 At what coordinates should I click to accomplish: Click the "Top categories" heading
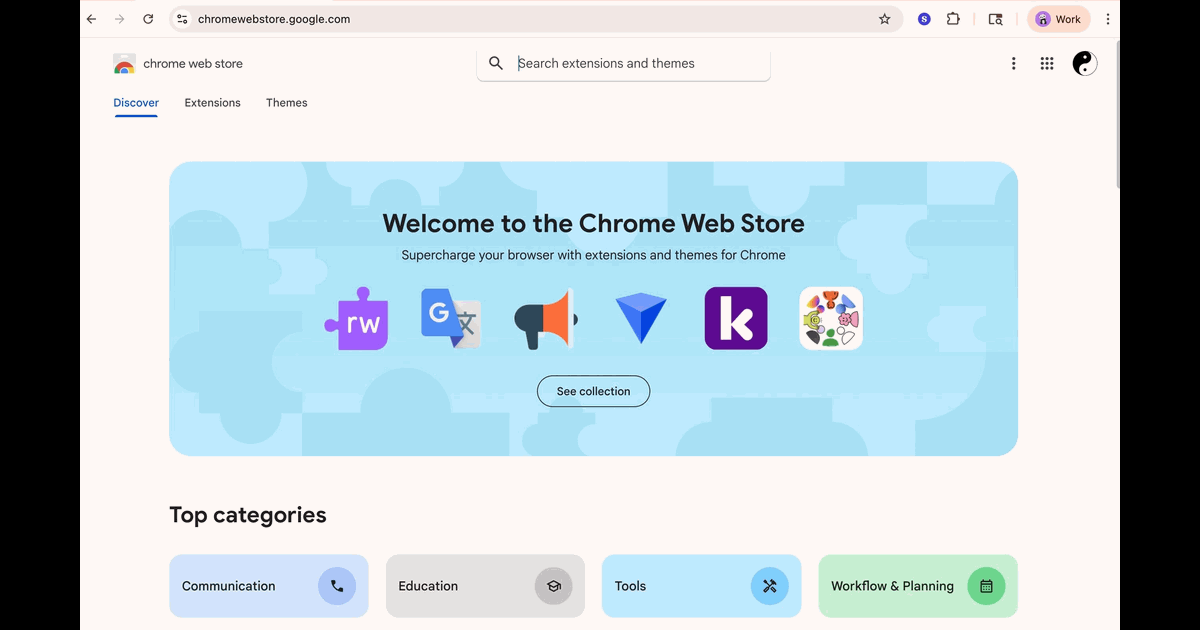tap(248, 515)
